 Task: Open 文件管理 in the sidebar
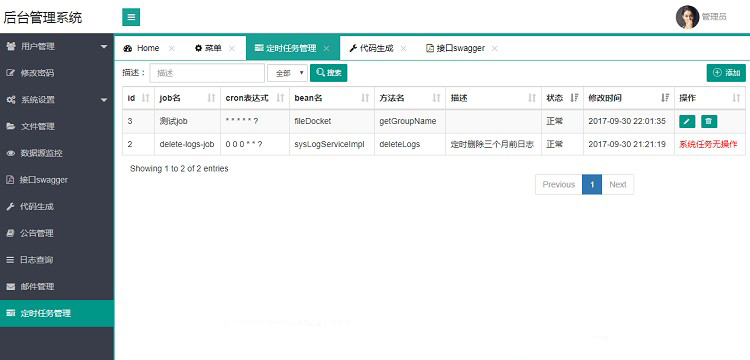[x=57, y=127]
